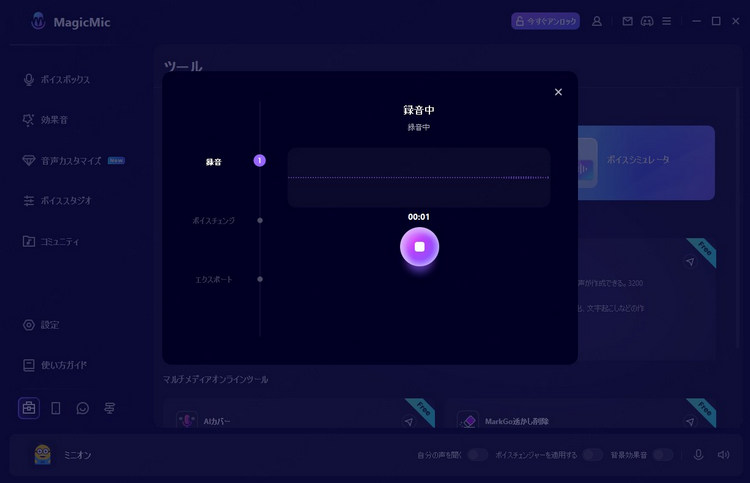Click the gear icon beside 設定
This screenshot has width=750, height=483.
coord(29,325)
